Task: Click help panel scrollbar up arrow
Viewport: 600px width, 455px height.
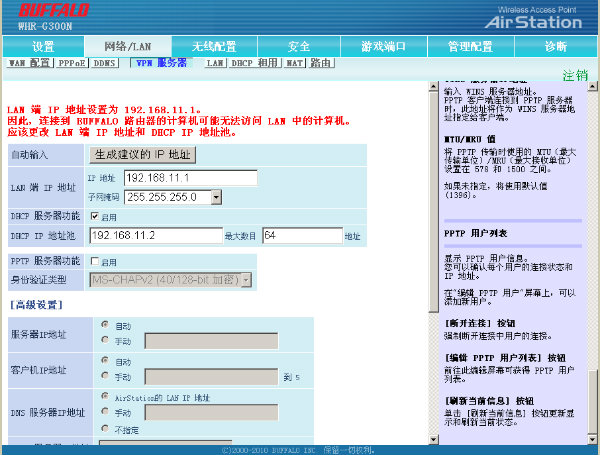Action: (x=592, y=86)
